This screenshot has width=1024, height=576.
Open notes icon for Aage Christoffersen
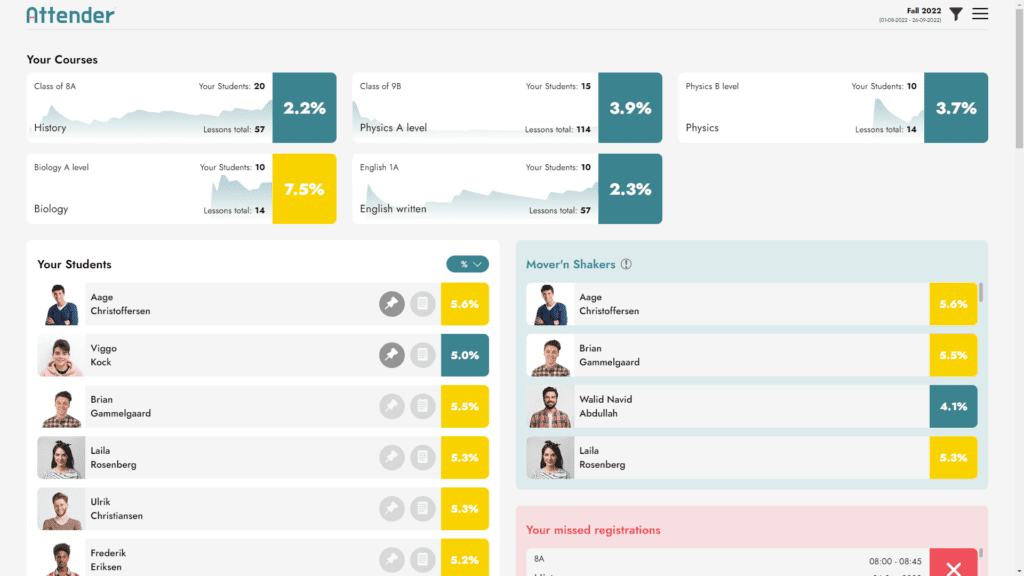[423, 304]
